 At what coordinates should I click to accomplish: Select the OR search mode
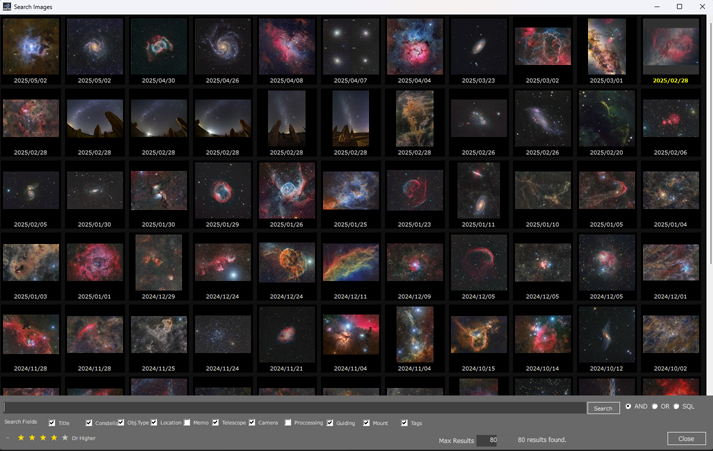[x=655, y=406]
